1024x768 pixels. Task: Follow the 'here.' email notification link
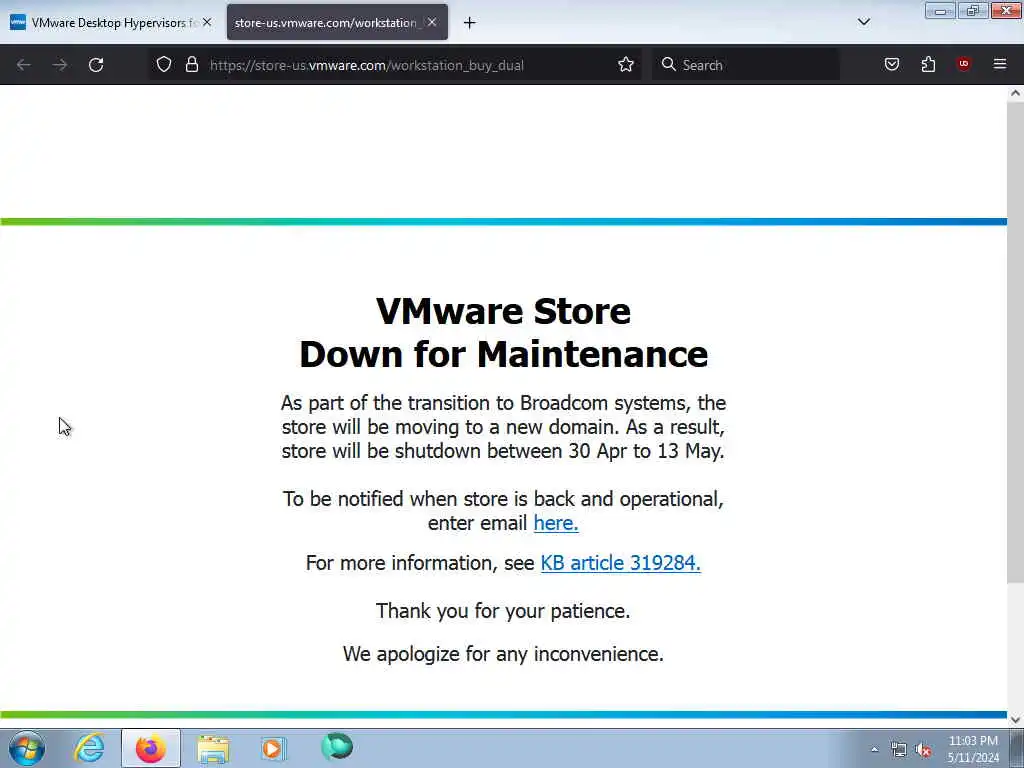point(556,523)
